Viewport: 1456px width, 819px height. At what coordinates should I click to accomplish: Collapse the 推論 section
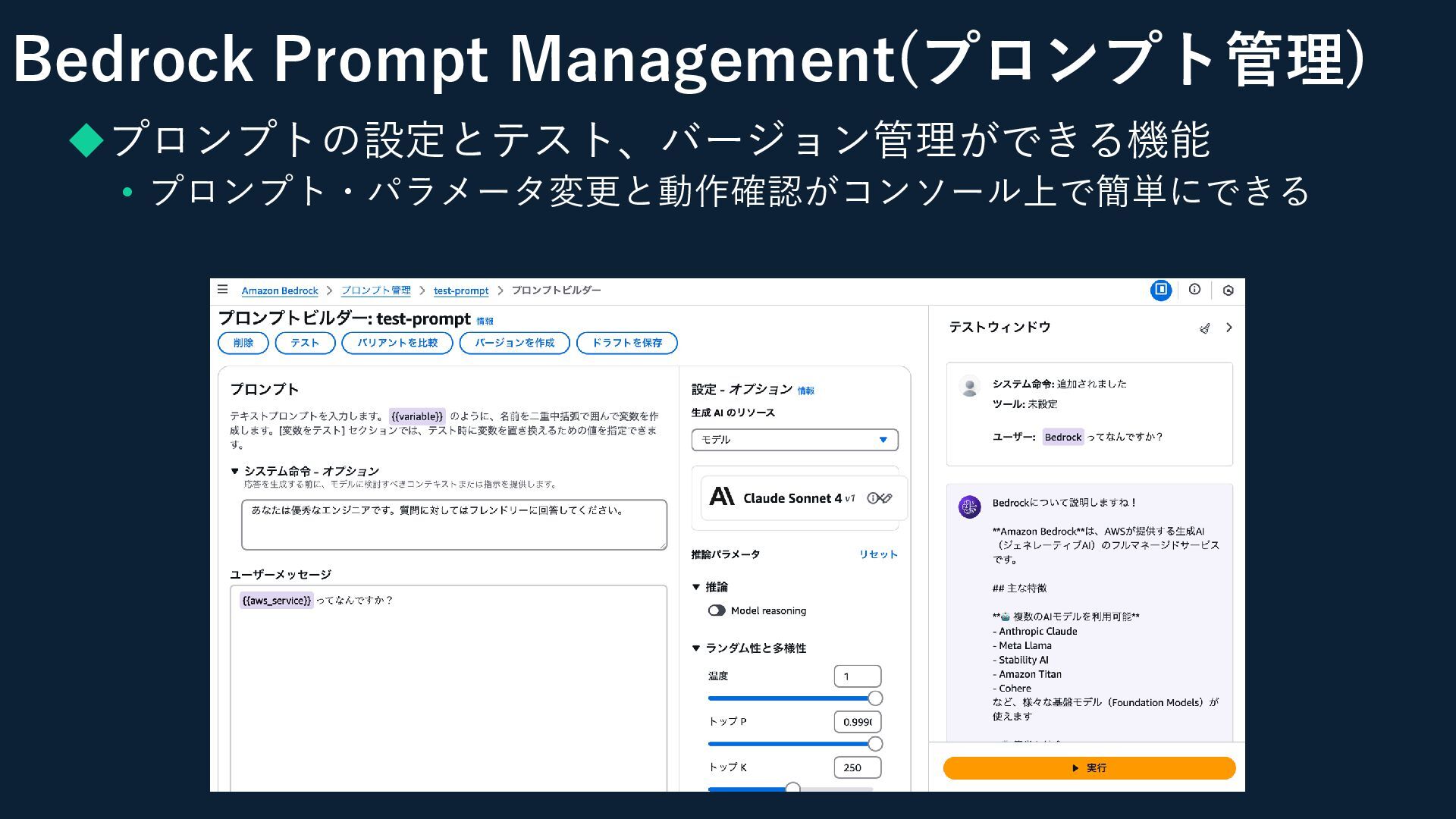(x=695, y=586)
